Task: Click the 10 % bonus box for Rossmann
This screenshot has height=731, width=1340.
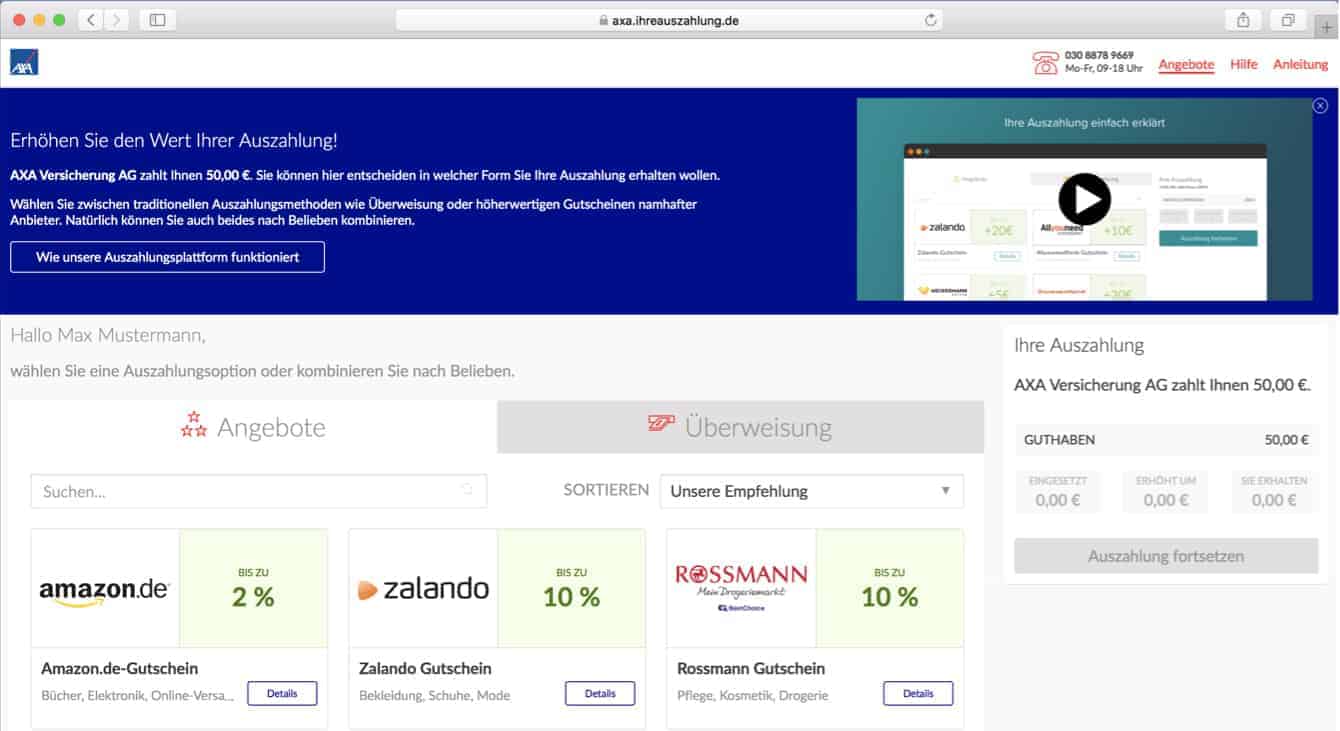Action: (890, 588)
